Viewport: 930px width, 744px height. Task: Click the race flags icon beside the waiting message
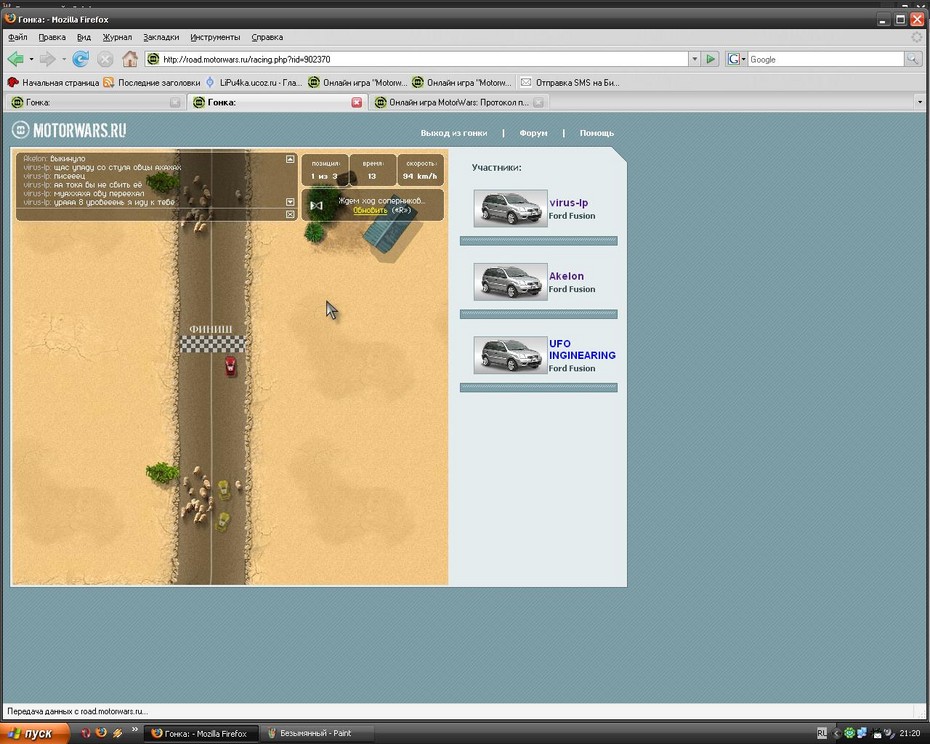[317, 205]
